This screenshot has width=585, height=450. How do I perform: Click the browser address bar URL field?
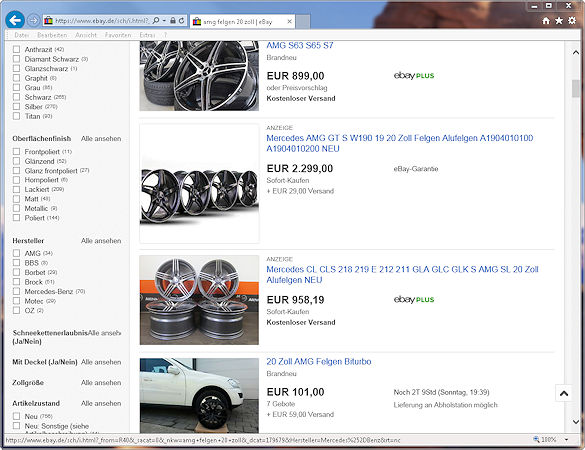[x=101, y=21]
